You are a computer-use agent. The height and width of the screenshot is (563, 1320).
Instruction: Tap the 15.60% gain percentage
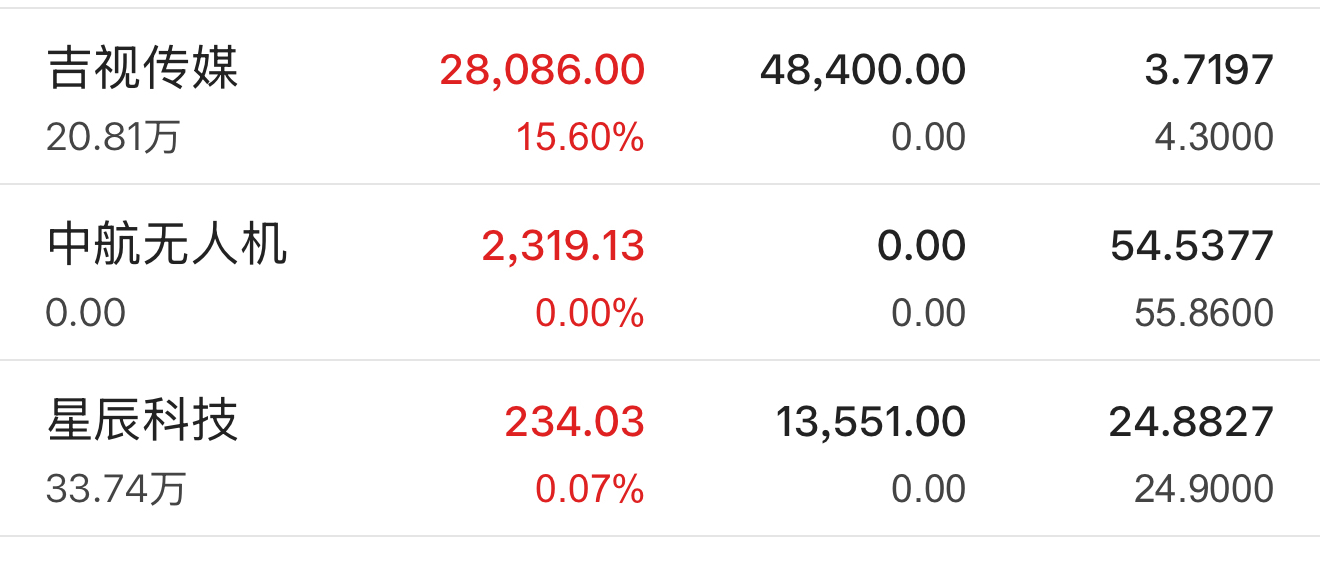point(580,137)
